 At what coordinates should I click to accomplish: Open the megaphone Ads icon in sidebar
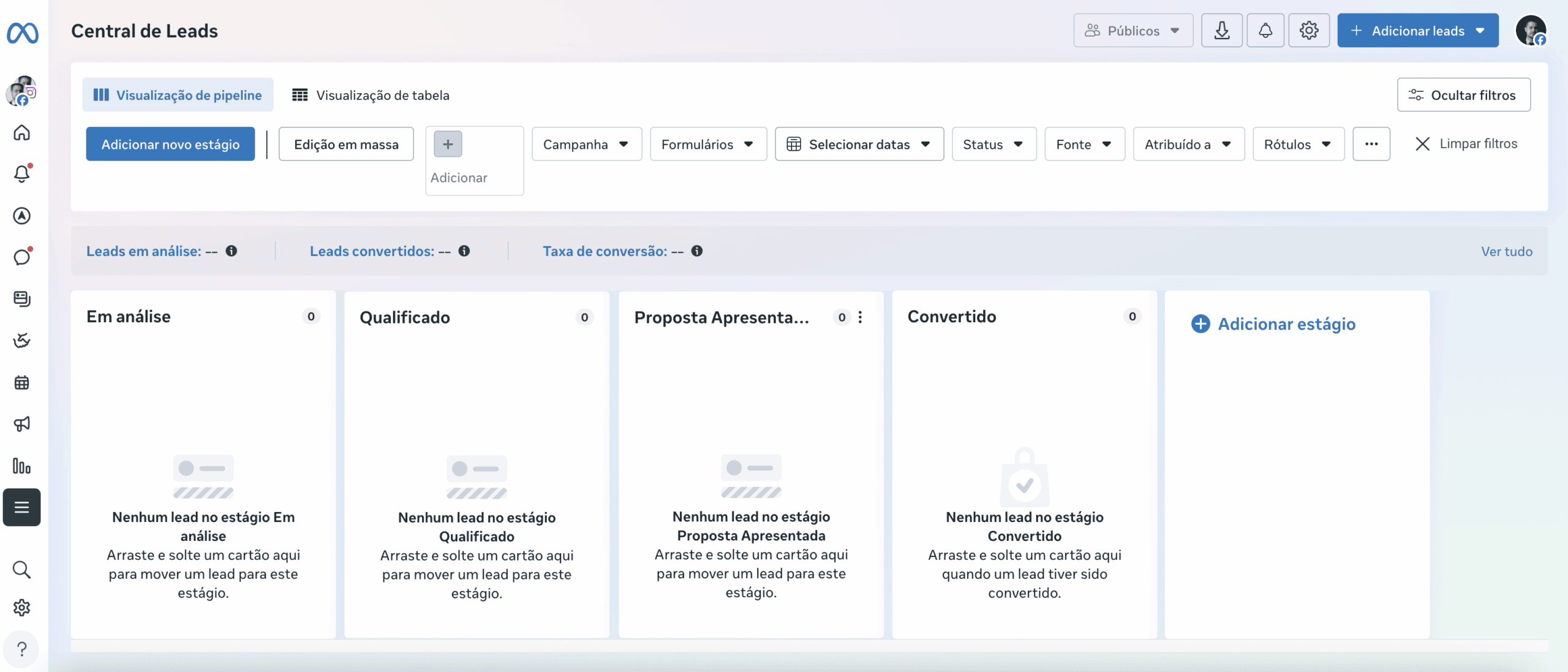22,424
